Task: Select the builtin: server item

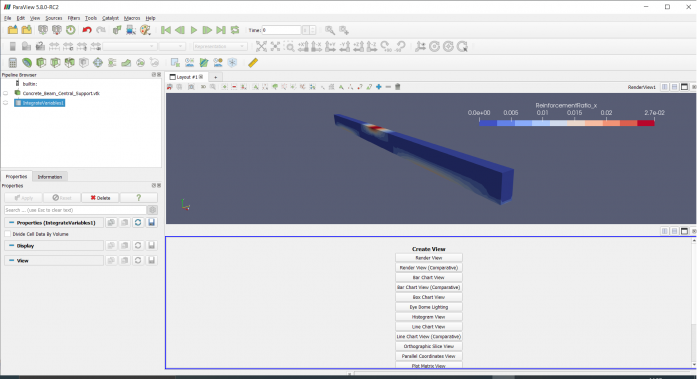Action: point(29,83)
